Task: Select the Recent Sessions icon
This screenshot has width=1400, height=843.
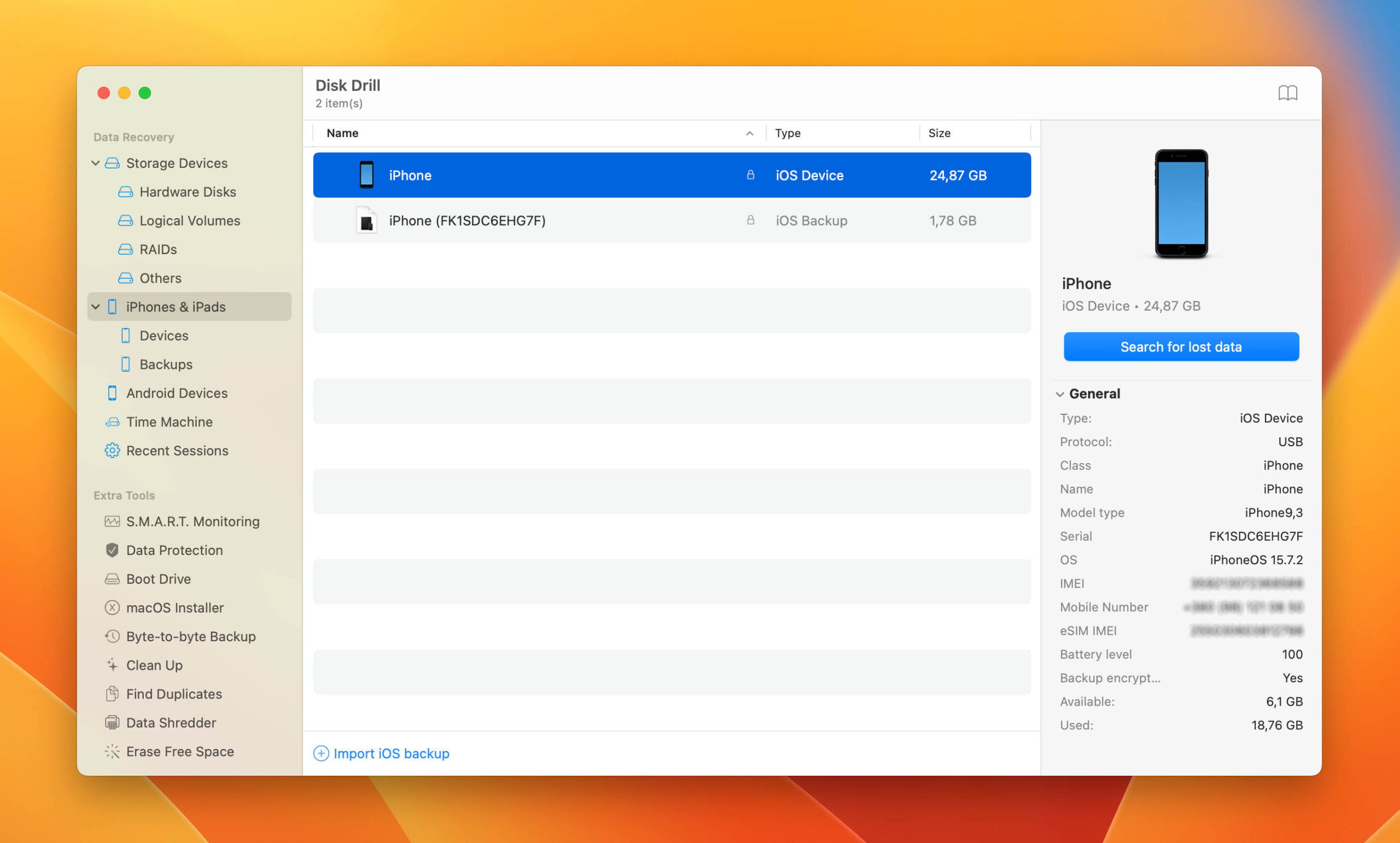Action: click(x=112, y=450)
